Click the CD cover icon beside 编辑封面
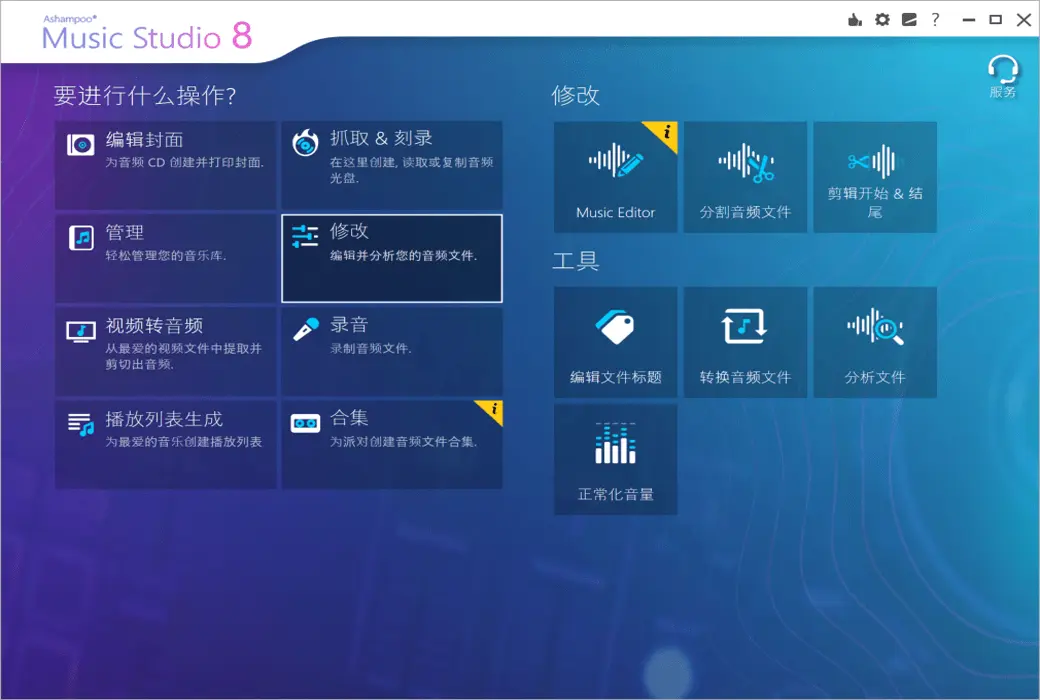 (x=81, y=145)
